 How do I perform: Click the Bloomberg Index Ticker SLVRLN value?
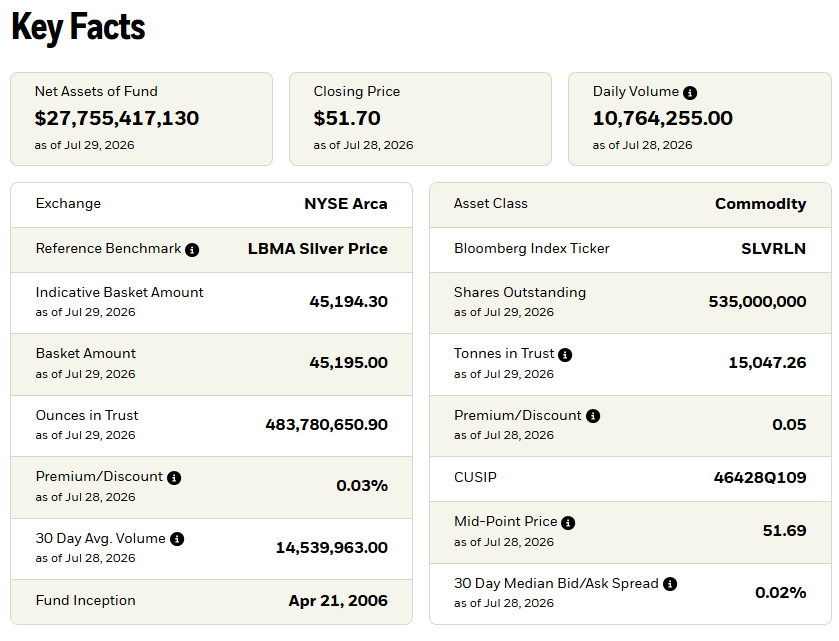pyautogui.click(x=773, y=249)
